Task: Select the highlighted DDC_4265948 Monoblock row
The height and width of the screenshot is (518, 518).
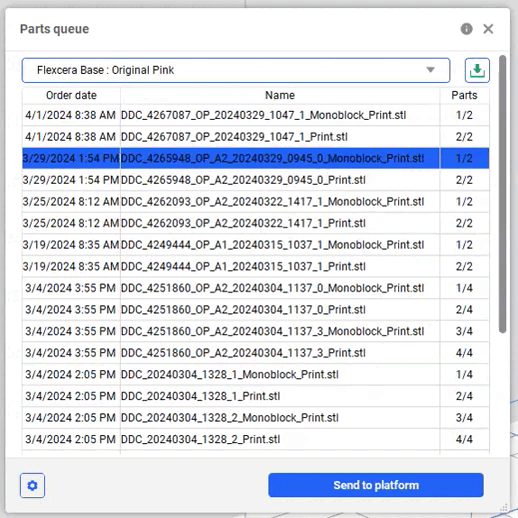Action: coord(256,158)
